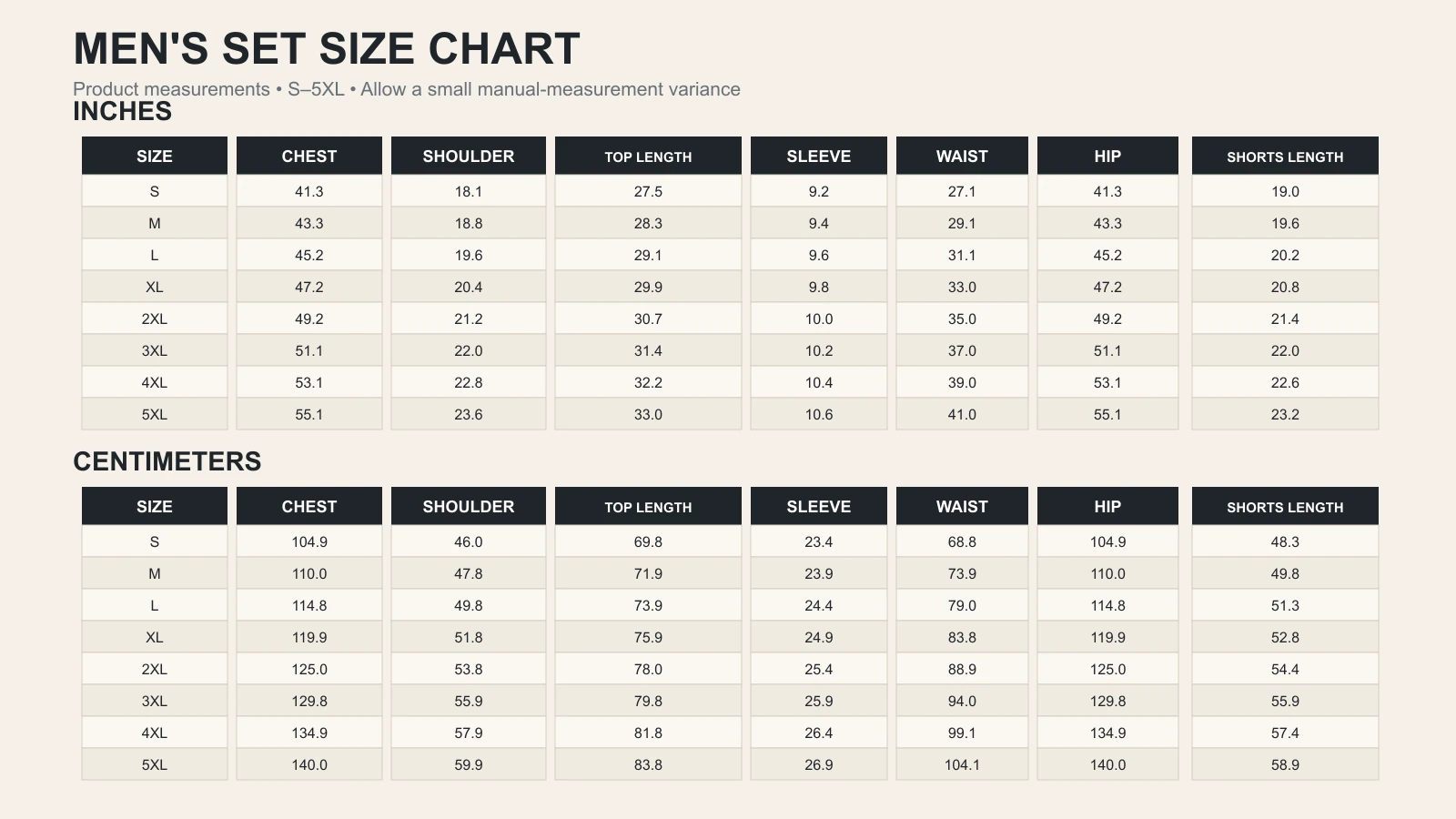Select the XL row label in centimeters table
This screenshot has height=819, width=1456.
[x=155, y=637]
